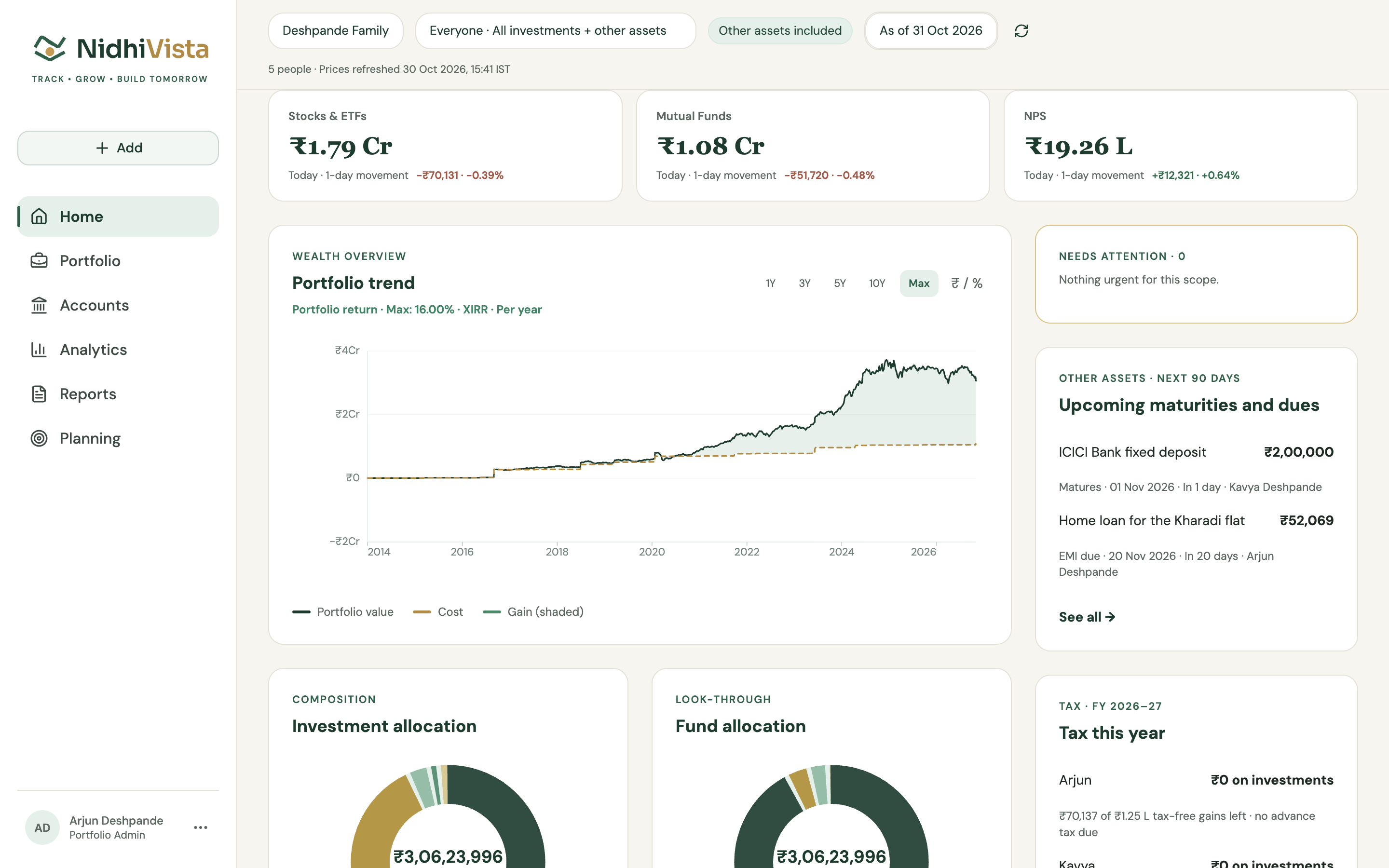Click the Fund allocation donut chart
1389x868 pixels.
point(831,816)
